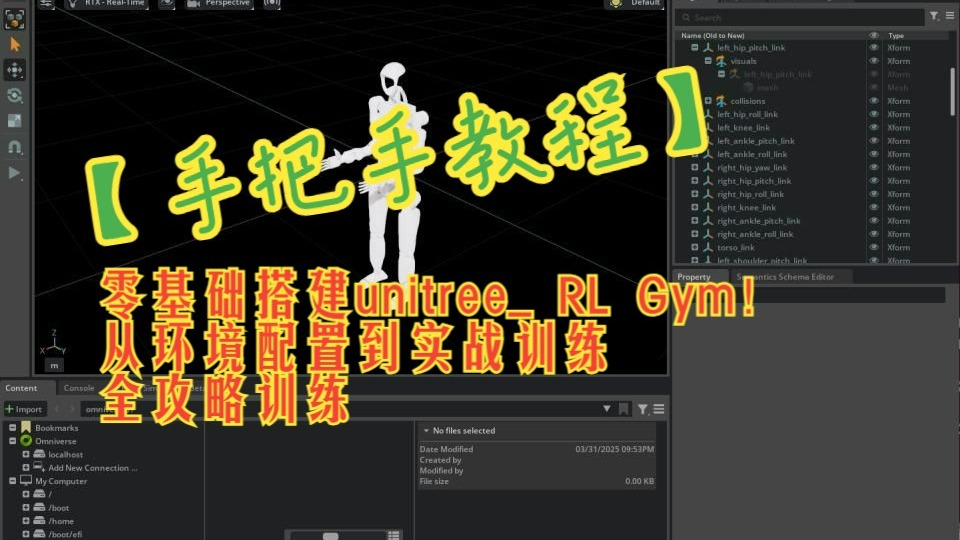Sort by Name (Old to New) column header

point(713,36)
